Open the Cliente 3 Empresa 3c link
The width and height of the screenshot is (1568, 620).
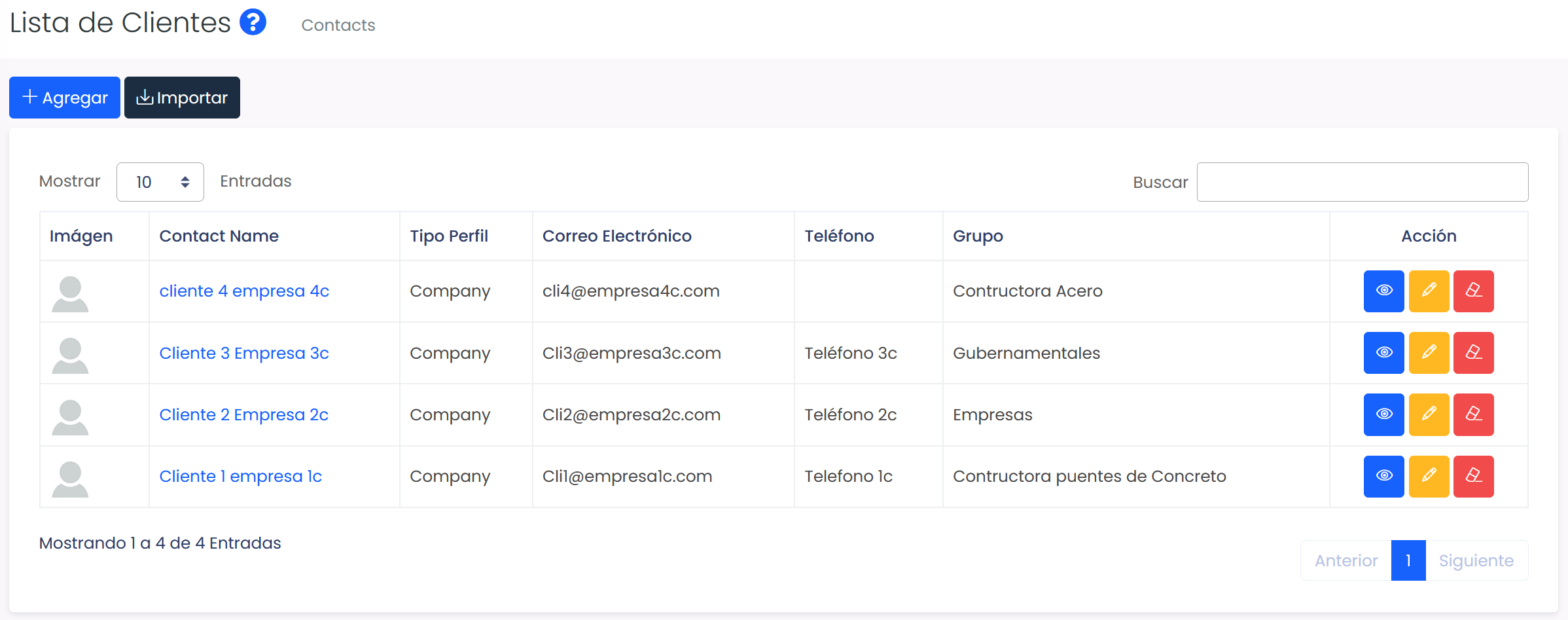pos(243,353)
